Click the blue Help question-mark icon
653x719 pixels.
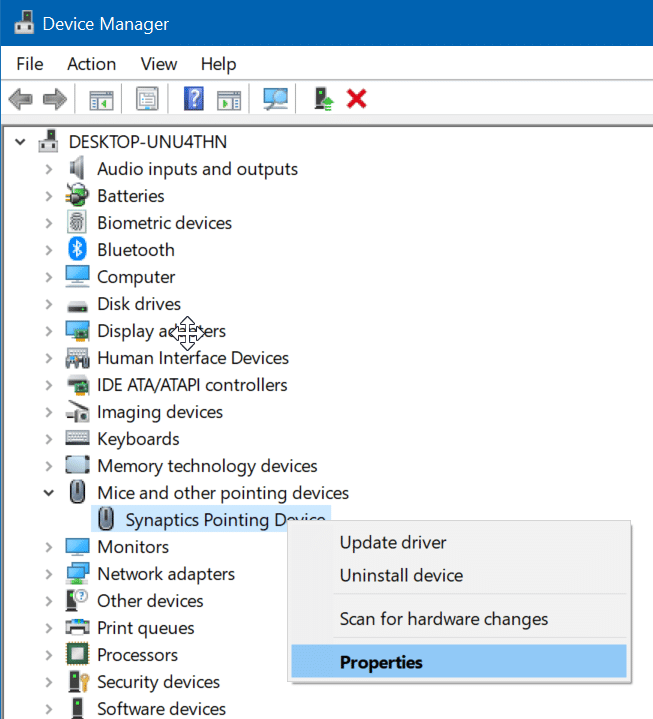[x=194, y=99]
